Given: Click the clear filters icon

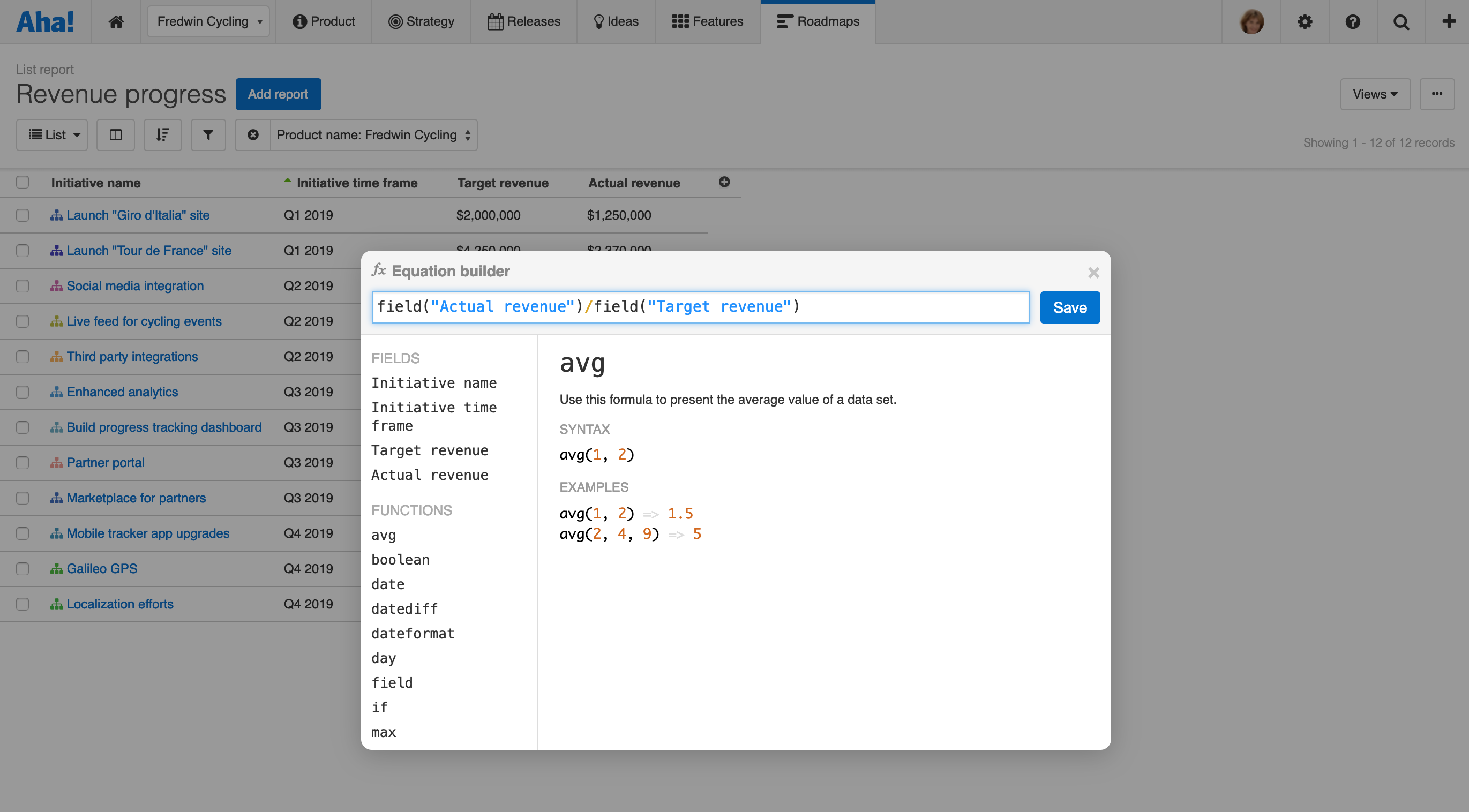Looking at the screenshot, I should (253, 134).
